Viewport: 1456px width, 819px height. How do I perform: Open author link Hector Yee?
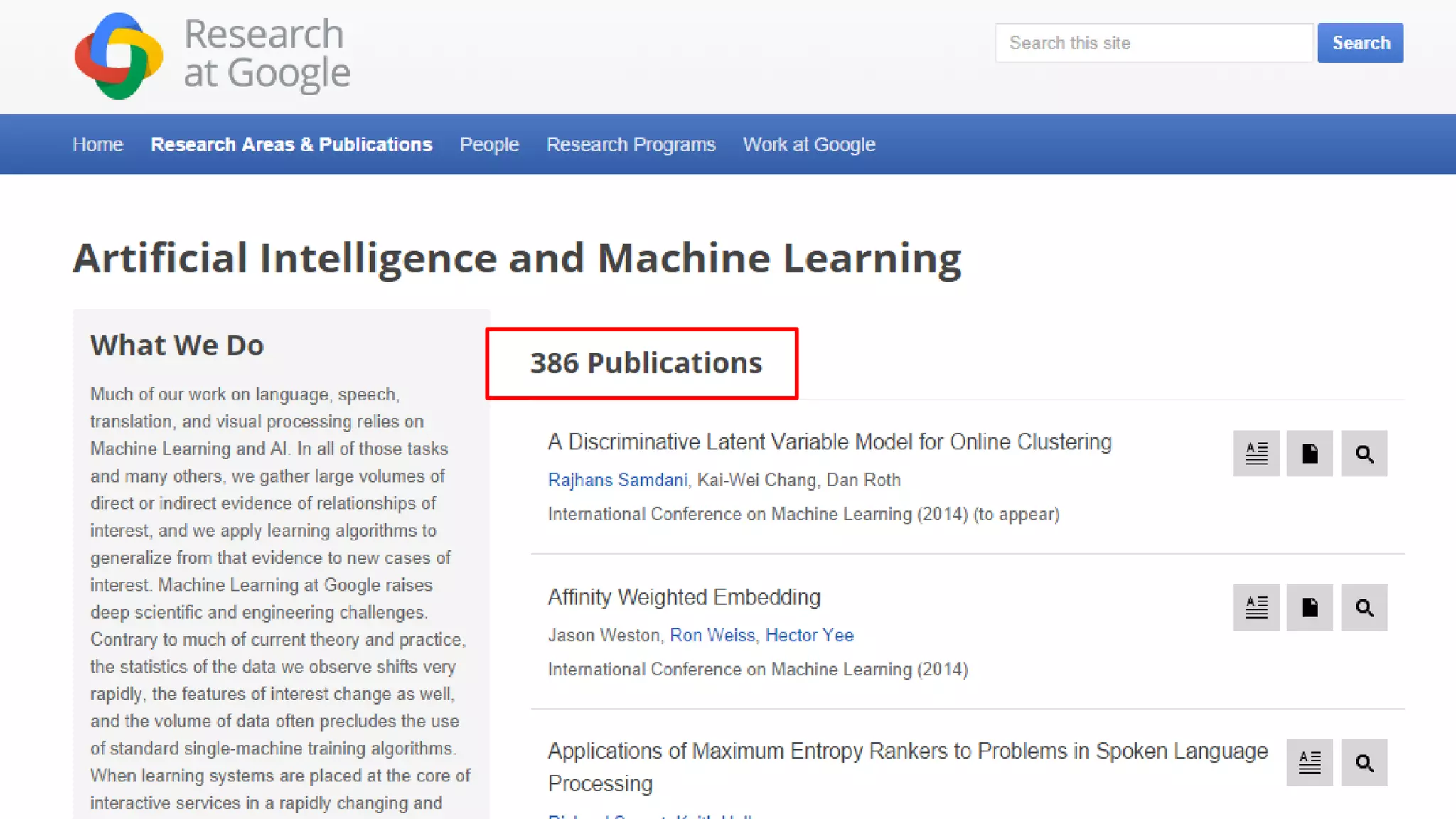click(809, 635)
